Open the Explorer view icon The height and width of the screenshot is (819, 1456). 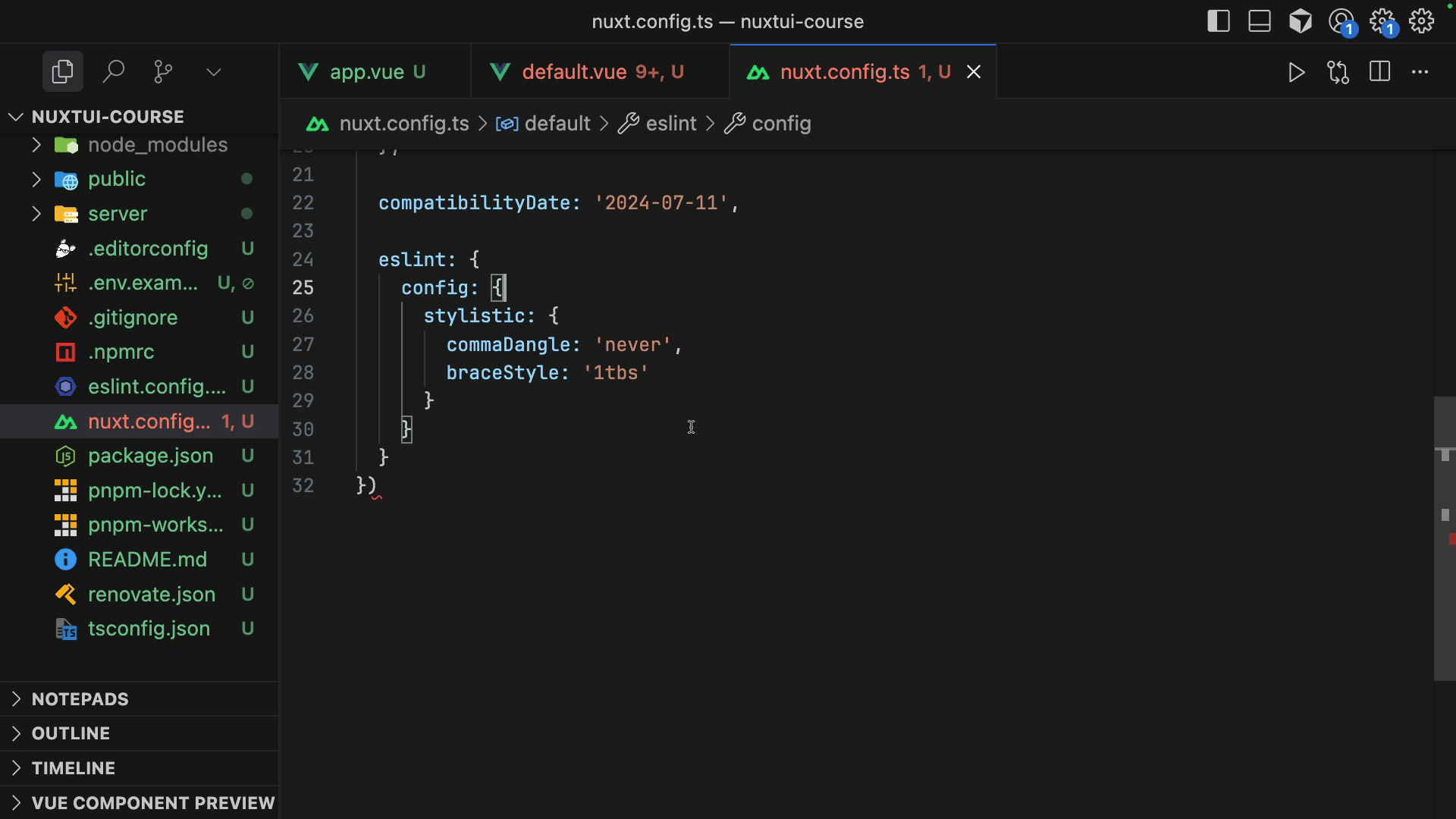point(62,72)
